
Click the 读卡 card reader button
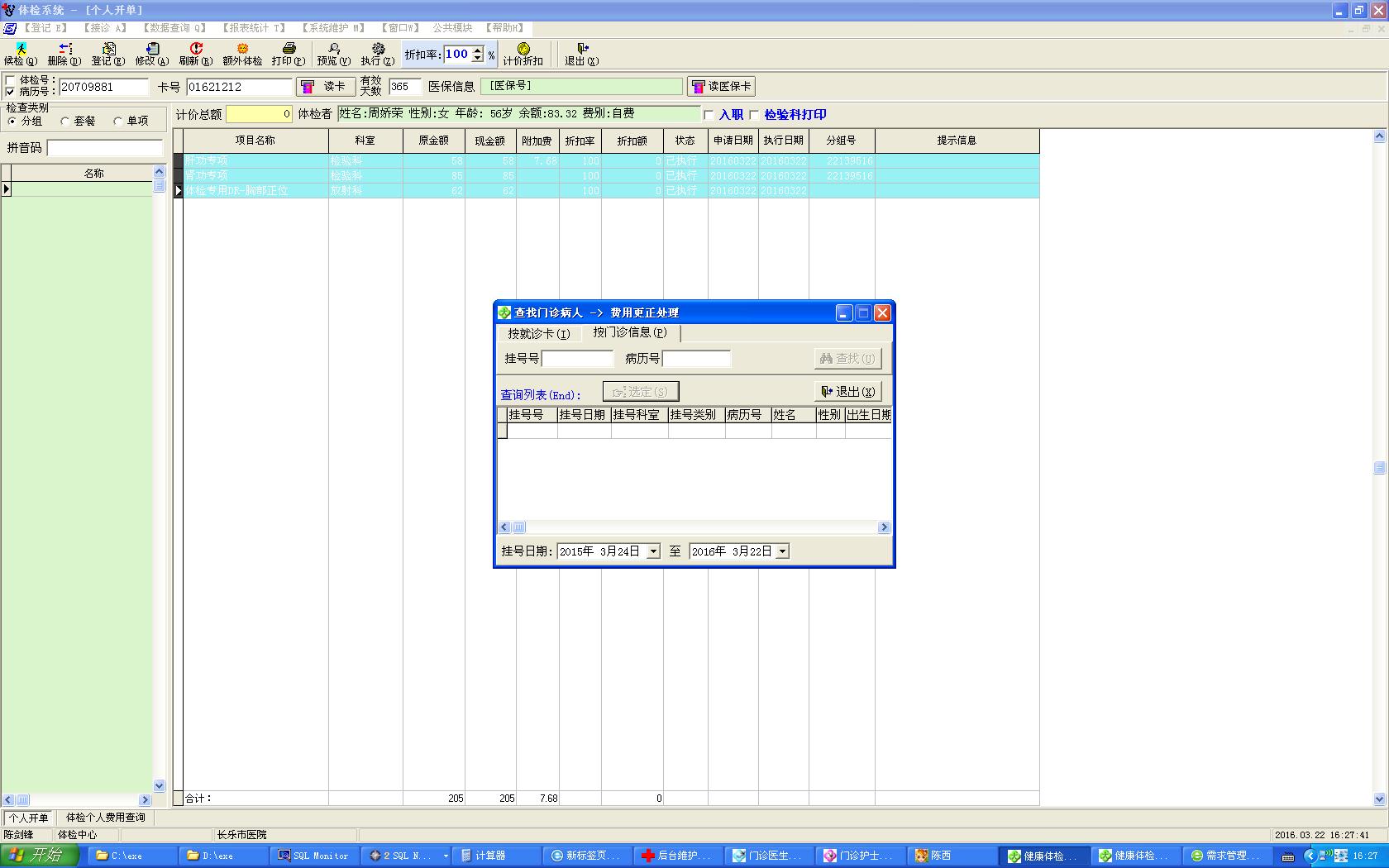tap(326, 87)
